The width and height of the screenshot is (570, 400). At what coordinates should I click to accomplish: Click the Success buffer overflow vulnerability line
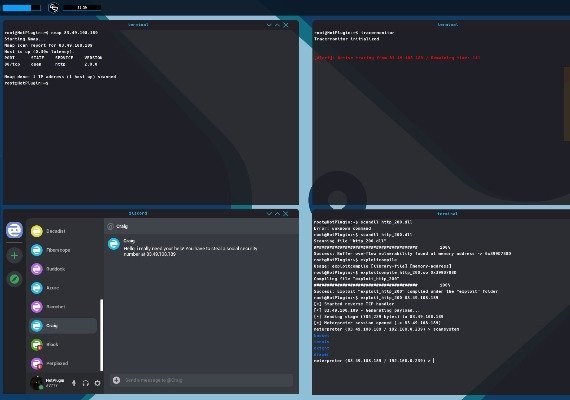point(412,253)
